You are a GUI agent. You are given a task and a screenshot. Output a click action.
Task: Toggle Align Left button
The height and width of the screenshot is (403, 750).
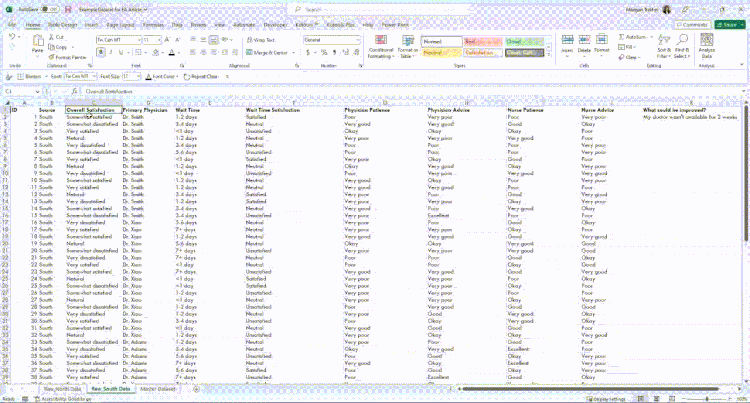tap(193, 53)
